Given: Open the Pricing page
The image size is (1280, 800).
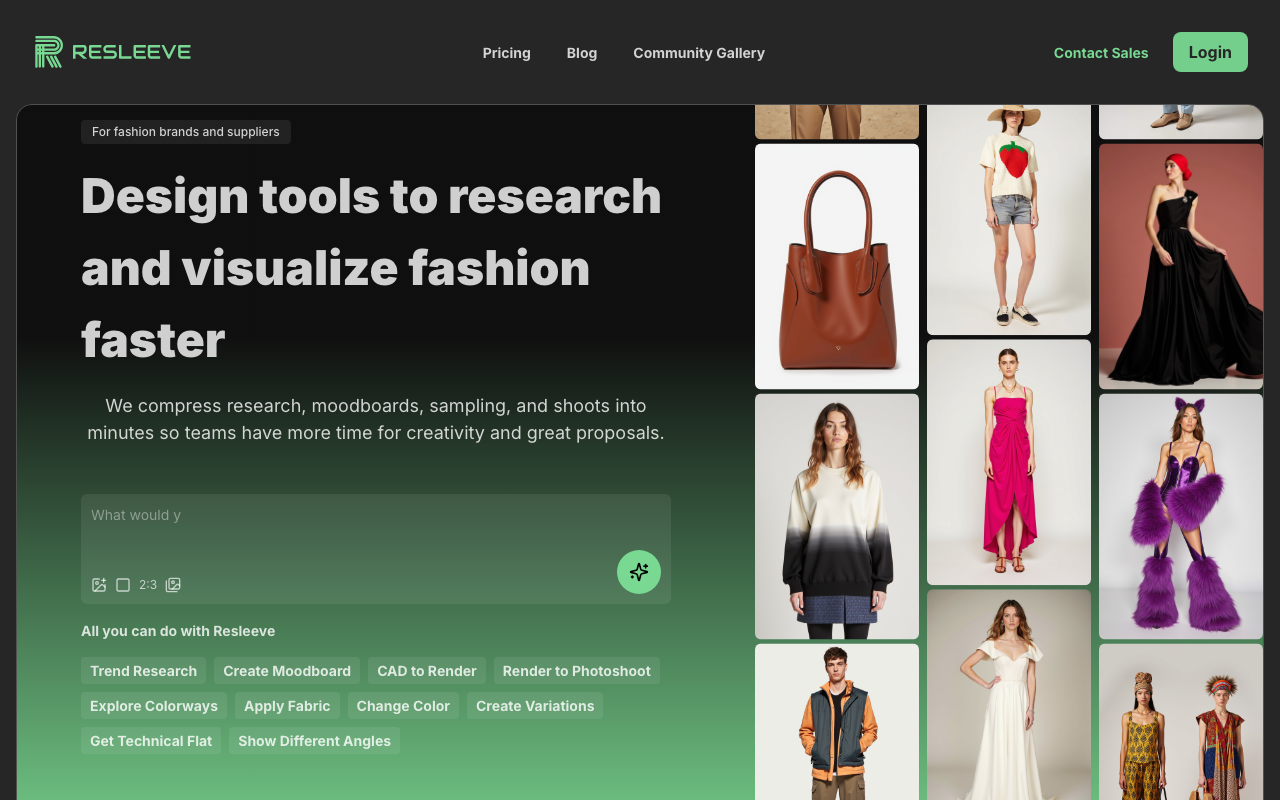Looking at the screenshot, I should [x=506, y=53].
